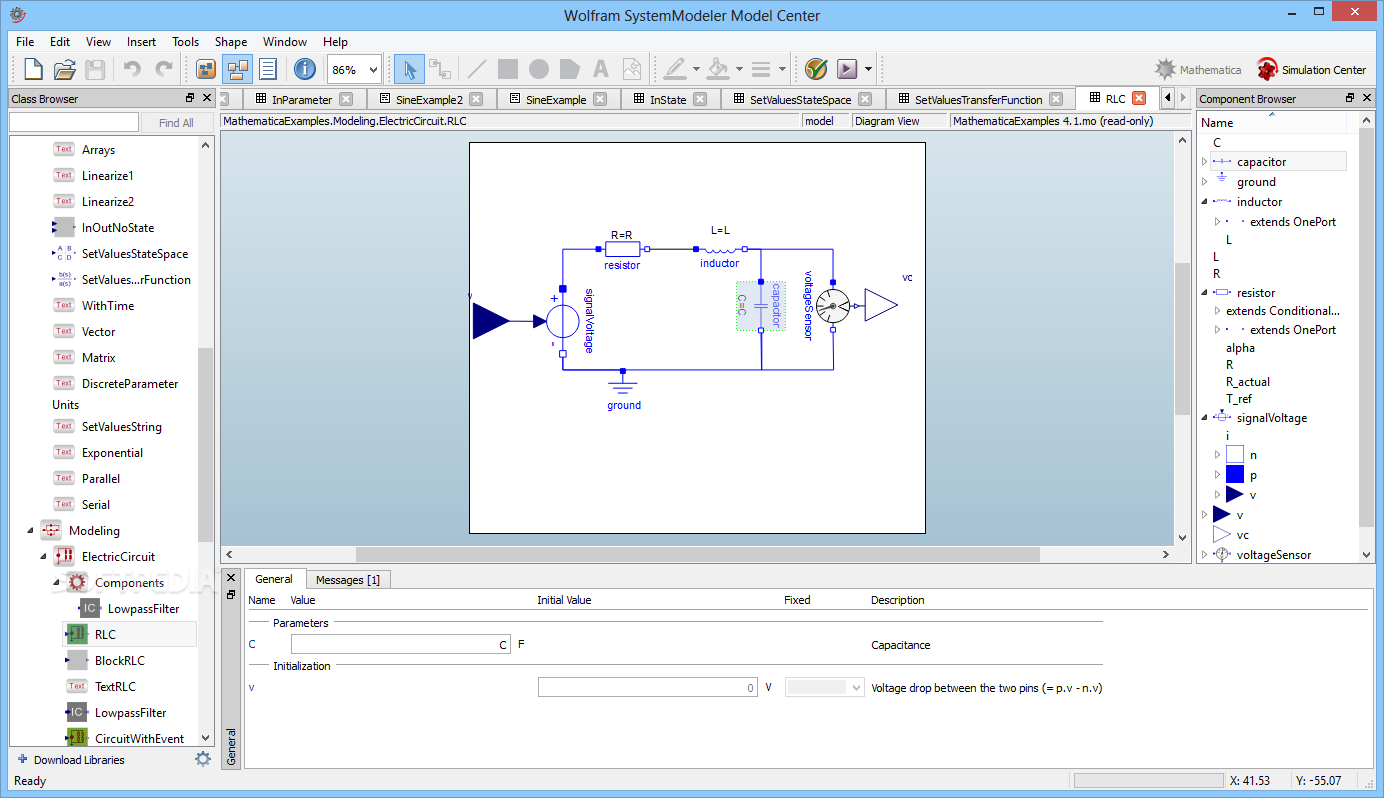Close the InState tab
The width and height of the screenshot is (1384, 798).
[x=700, y=99]
